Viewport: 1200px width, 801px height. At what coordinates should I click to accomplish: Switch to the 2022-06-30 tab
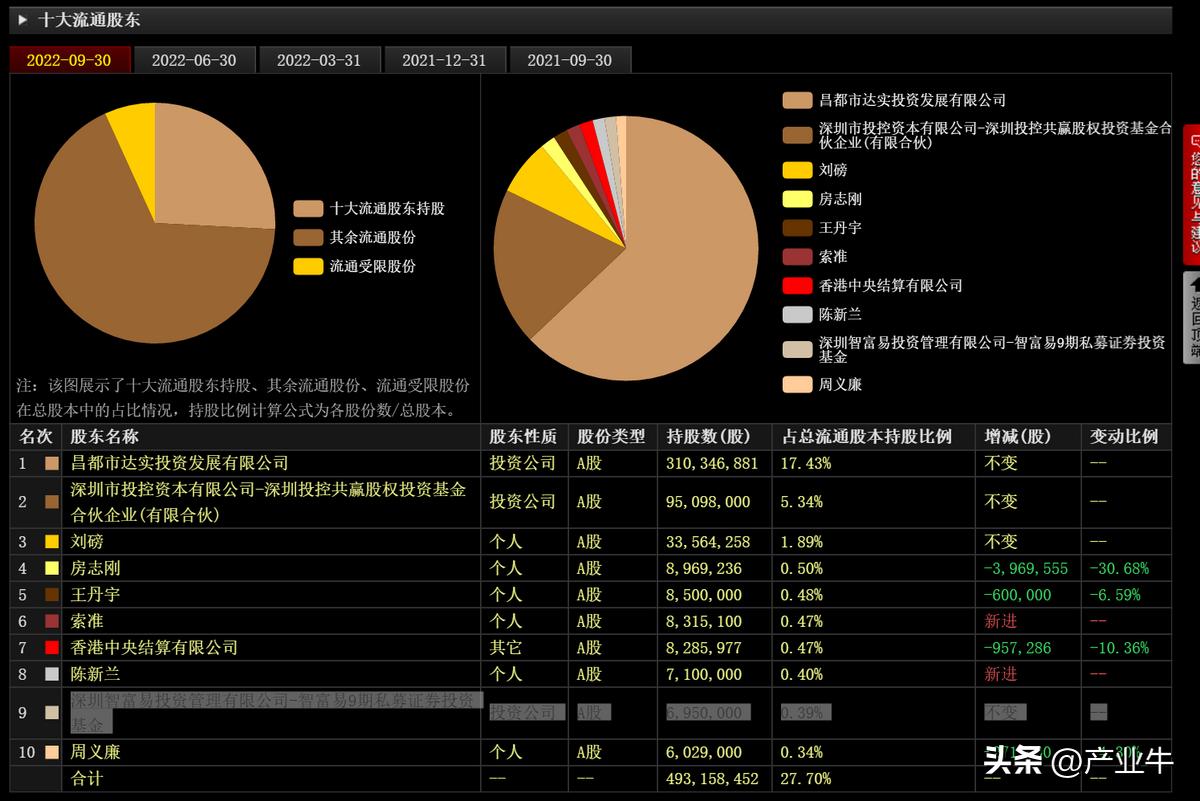194,60
